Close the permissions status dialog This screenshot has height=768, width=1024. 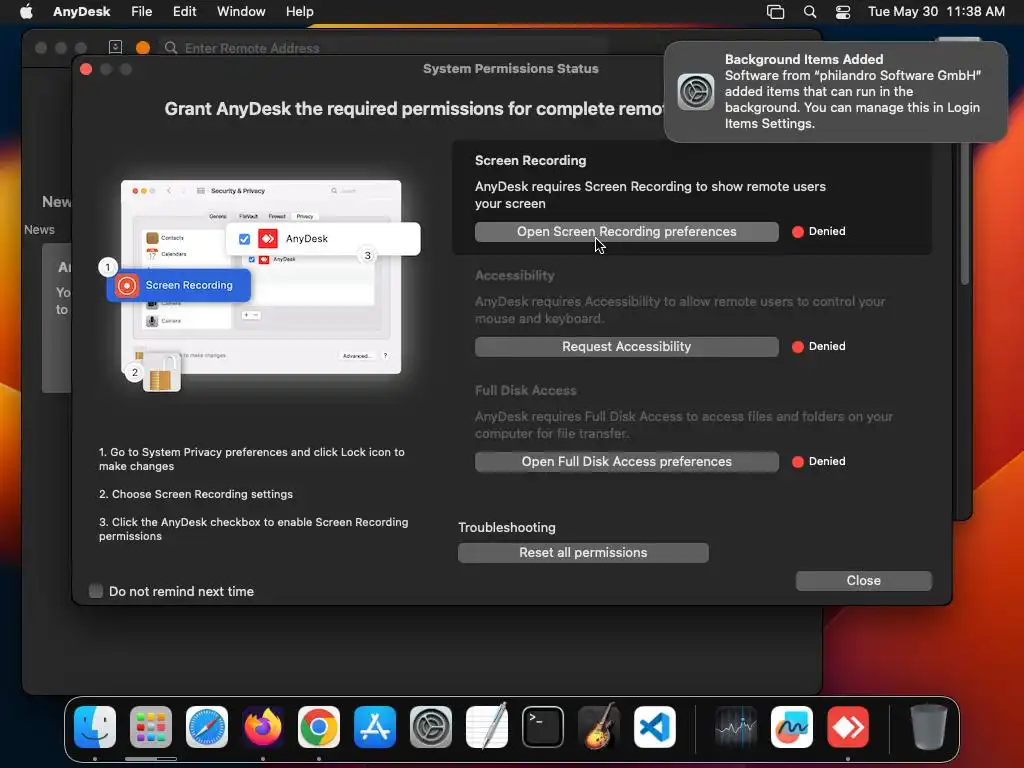pos(863,581)
